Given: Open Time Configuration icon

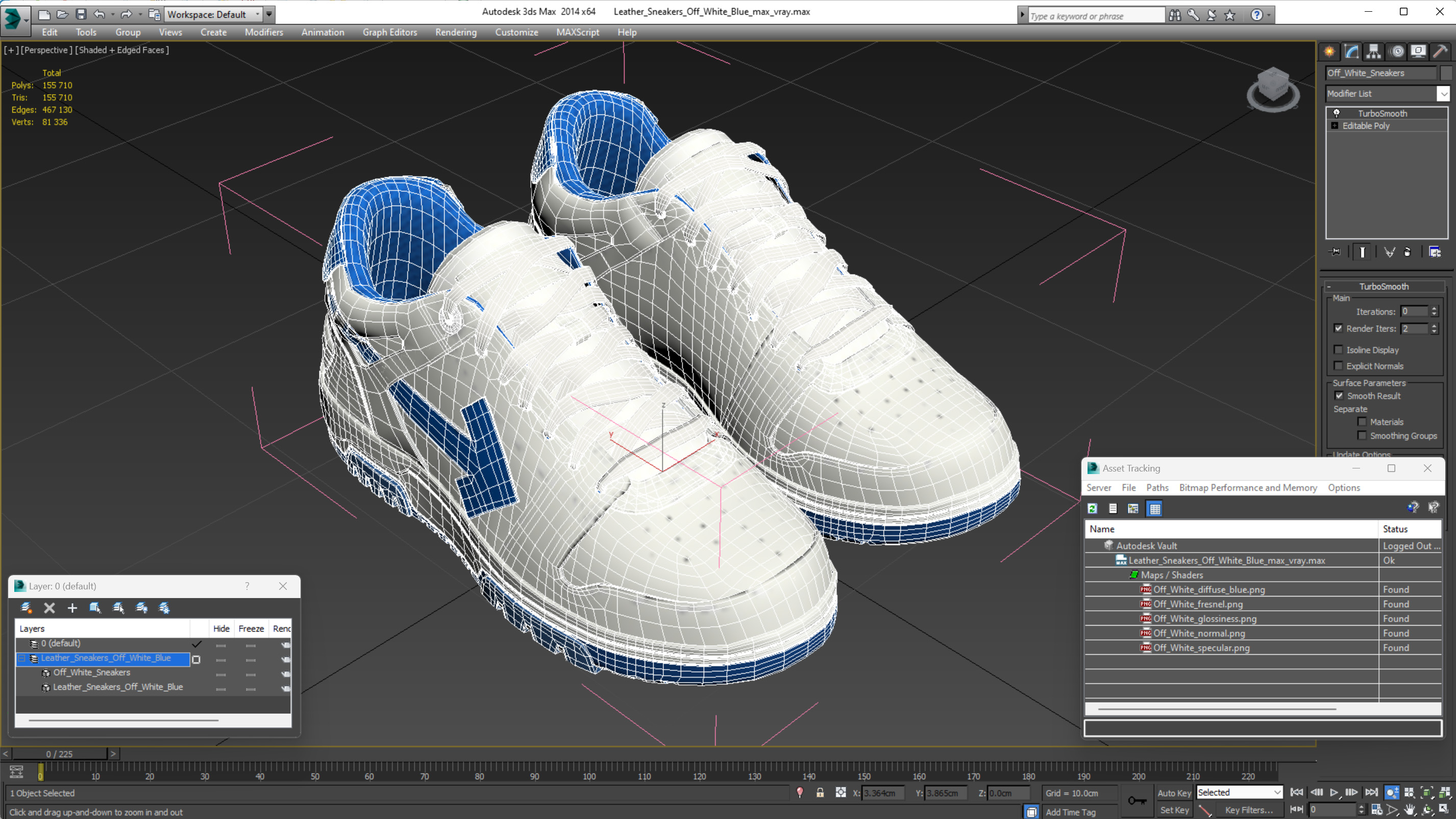Looking at the screenshot, I should [1377, 809].
